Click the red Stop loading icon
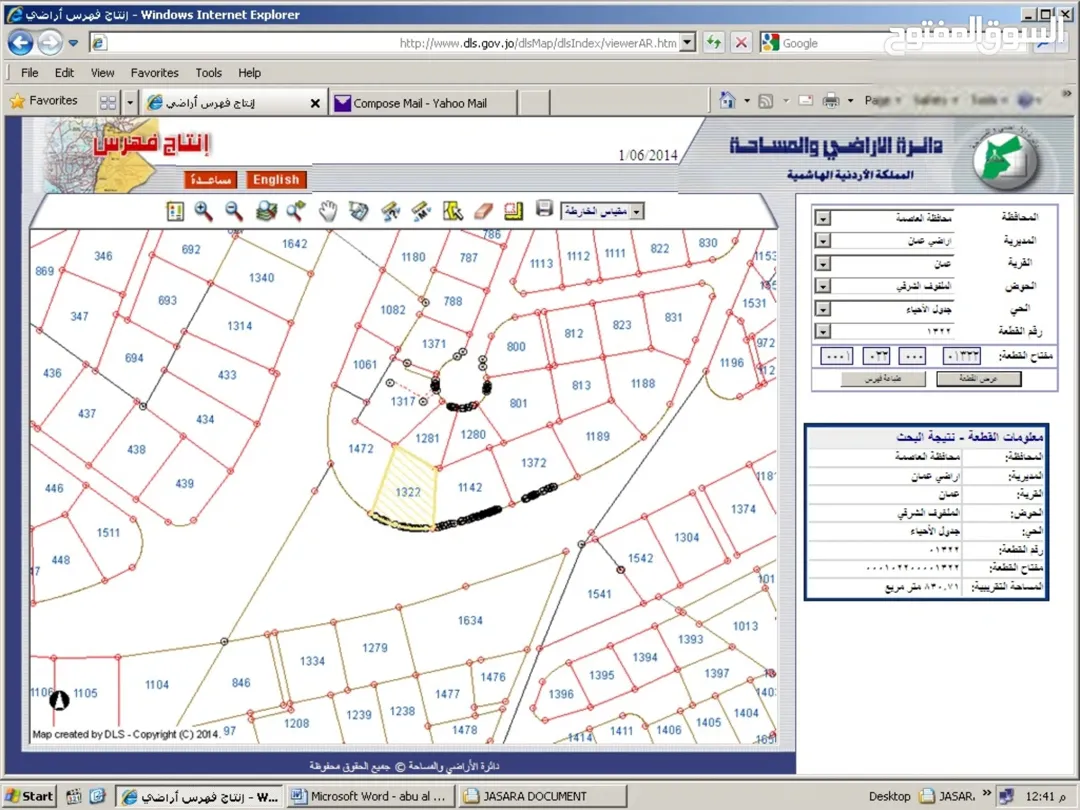Image resolution: width=1080 pixels, height=810 pixels. pos(741,43)
